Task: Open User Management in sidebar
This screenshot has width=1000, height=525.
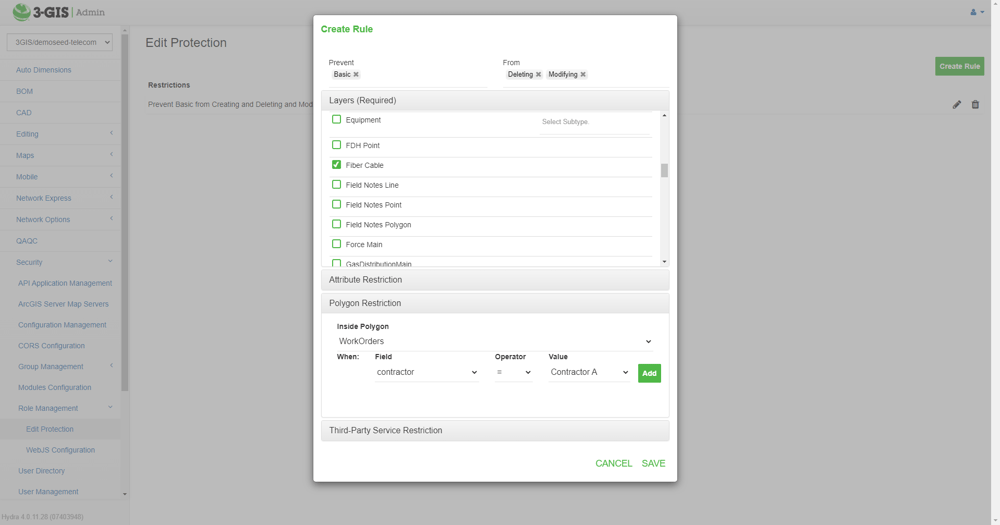Action: (x=48, y=492)
